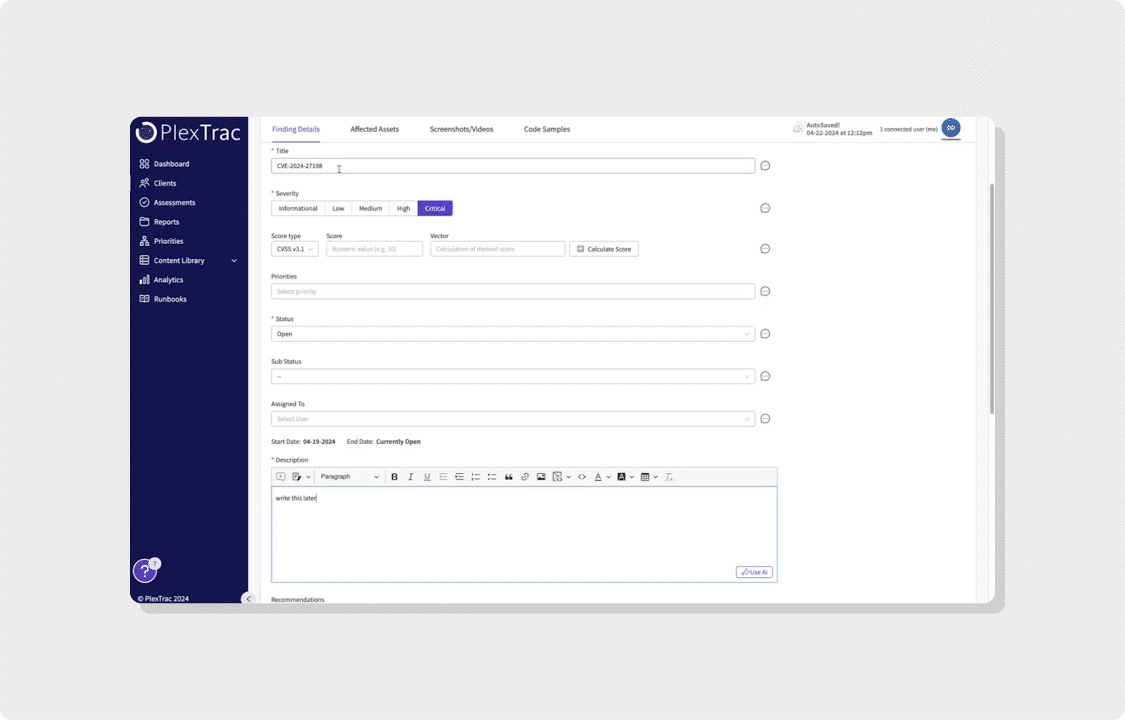Open the font background color picker
The width and height of the screenshot is (1125, 720).
point(625,477)
